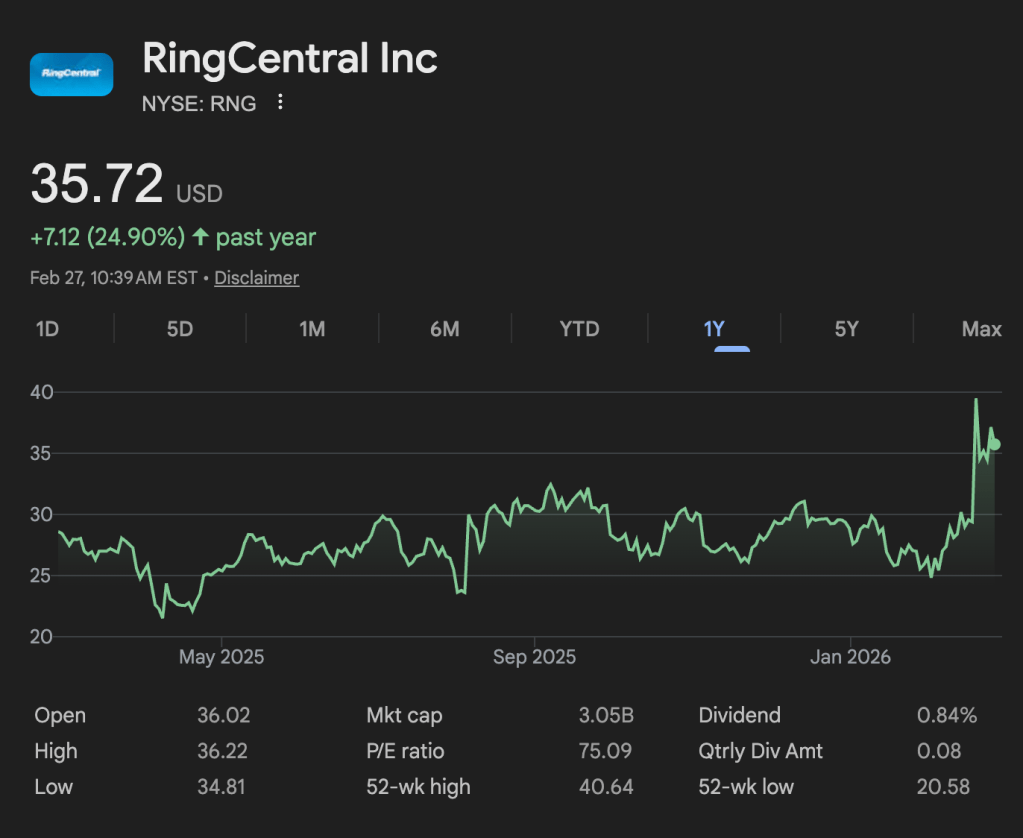Screen dimensions: 1023x838
Task: Click the Dividend 0.84% value
Action: pyautogui.click(x=946, y=715)
